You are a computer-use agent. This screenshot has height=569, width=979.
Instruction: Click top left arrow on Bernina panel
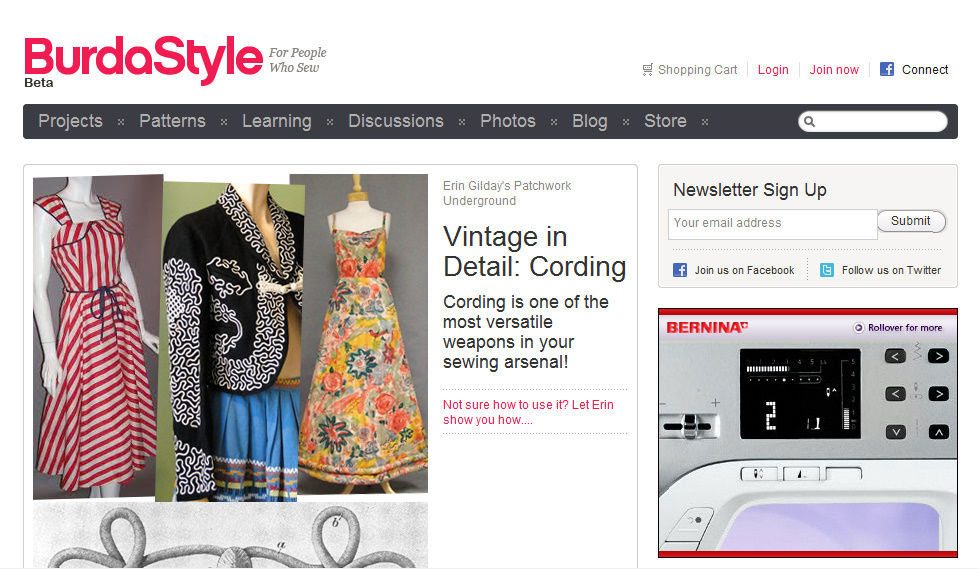point(895,357)
